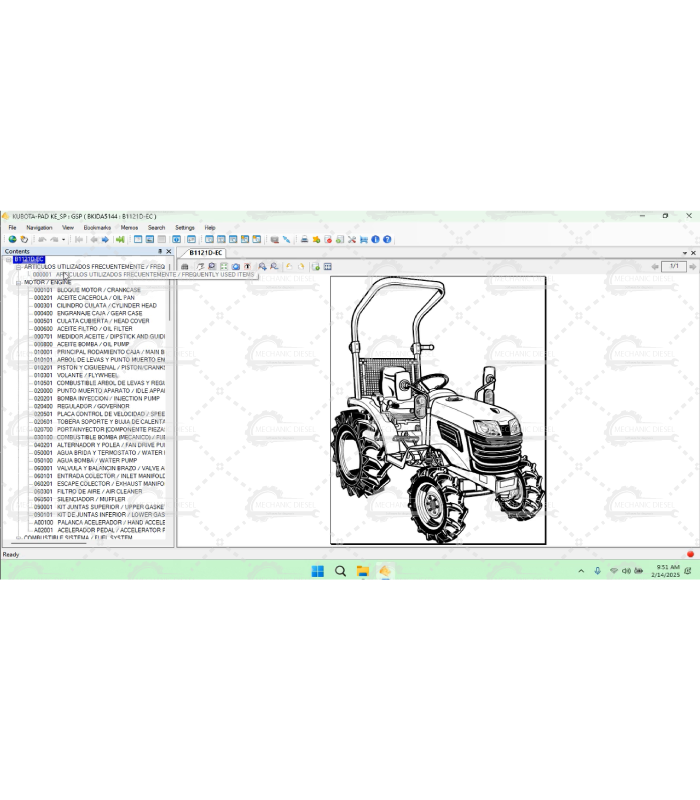Toggle the Contents panel pin icon
700x800 pixels.
159,252
